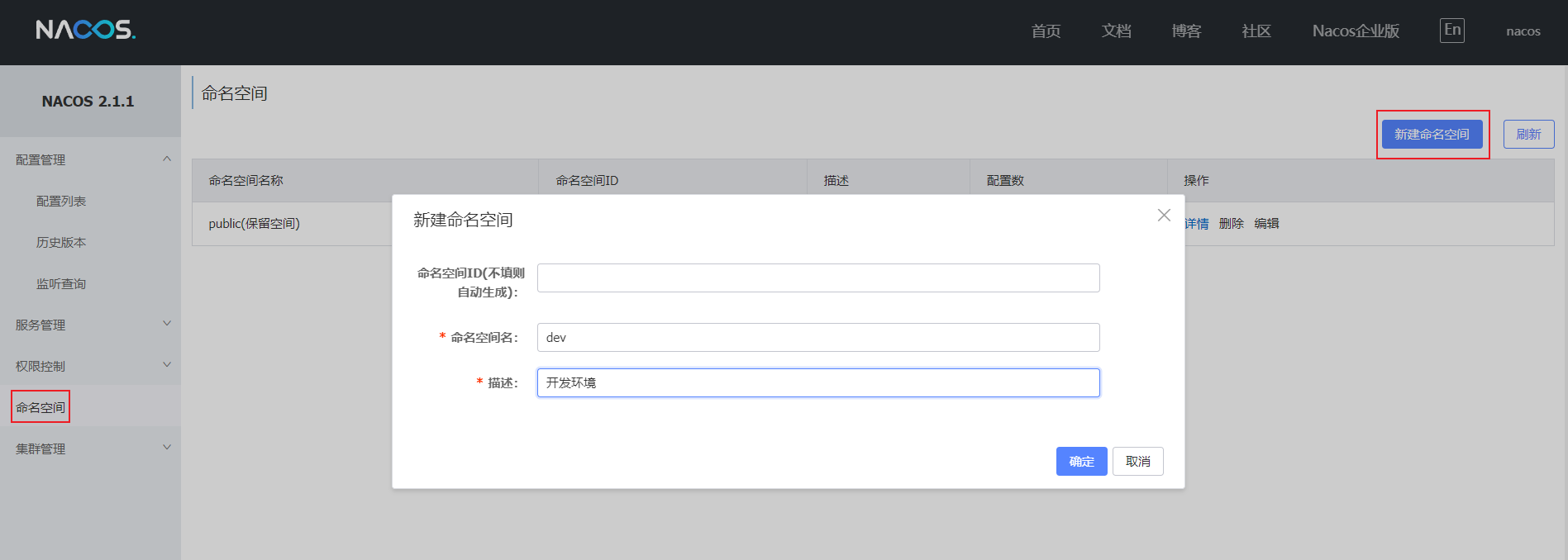Expand the 权限控制 menu chevron
Screen dimensions: 1568x560
(167, 365)
